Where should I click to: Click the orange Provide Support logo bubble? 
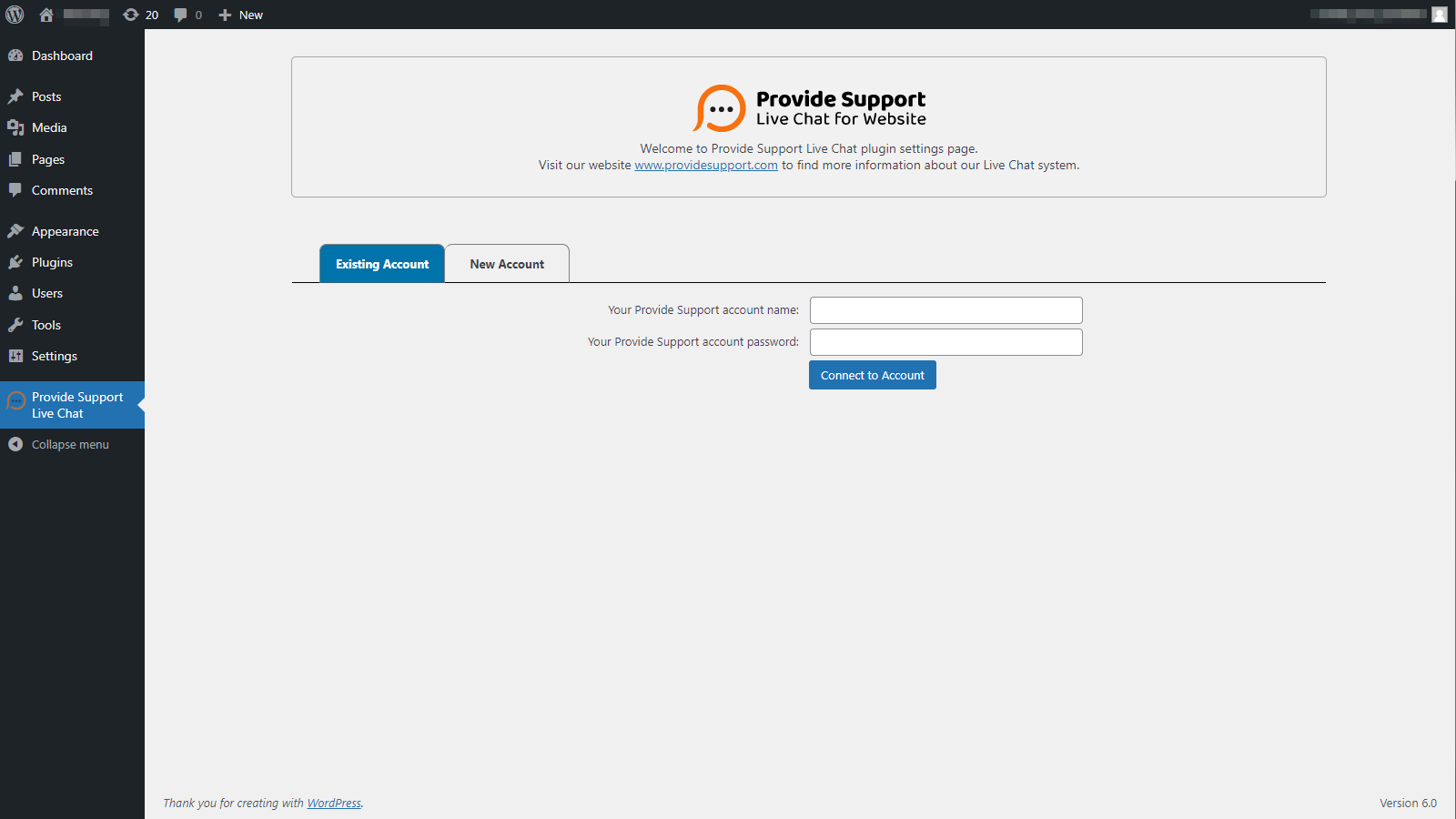coord(720,108)
